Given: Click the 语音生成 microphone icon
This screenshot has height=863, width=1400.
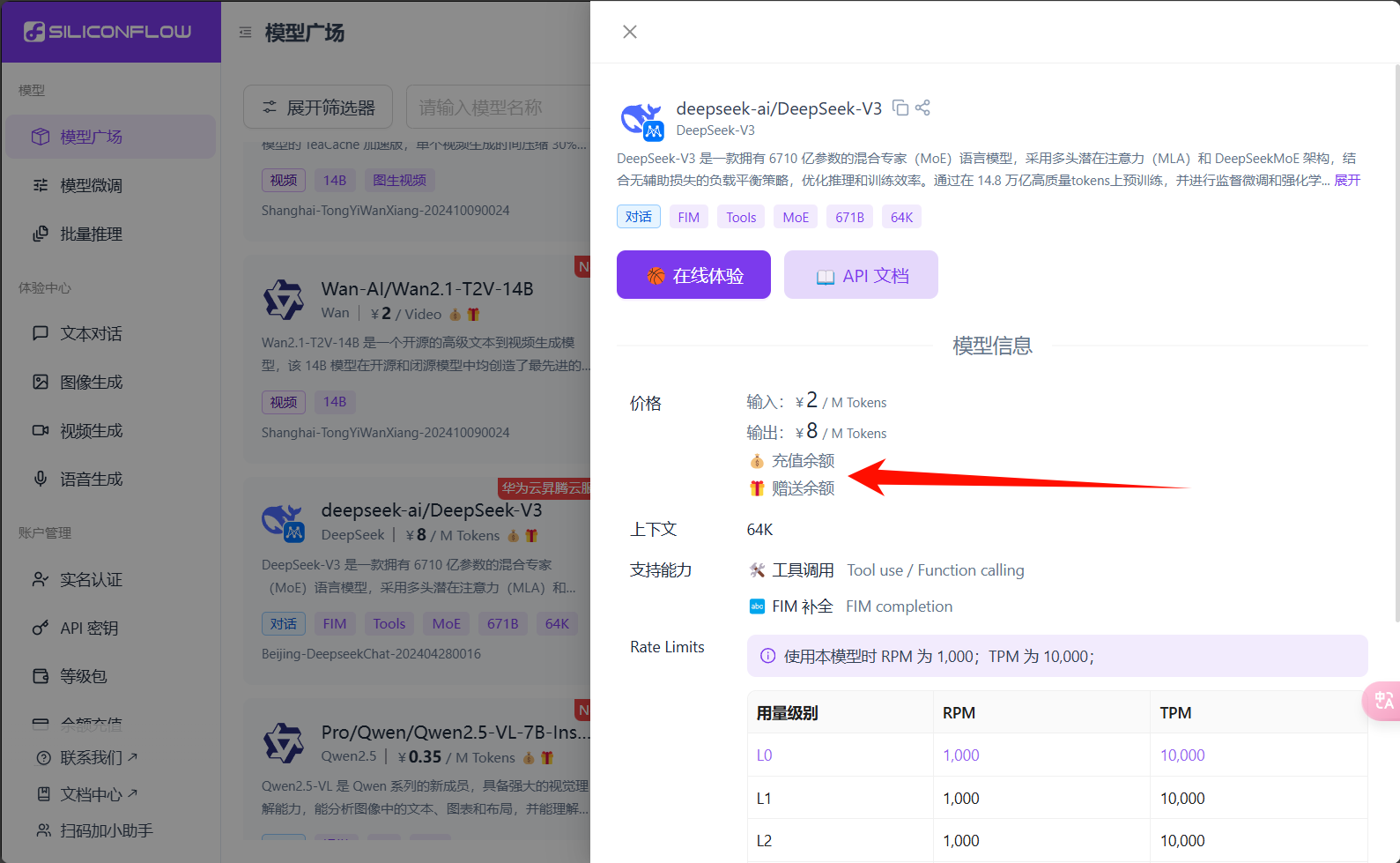Looking at the screenshot, I should click(x=41, y=479).
